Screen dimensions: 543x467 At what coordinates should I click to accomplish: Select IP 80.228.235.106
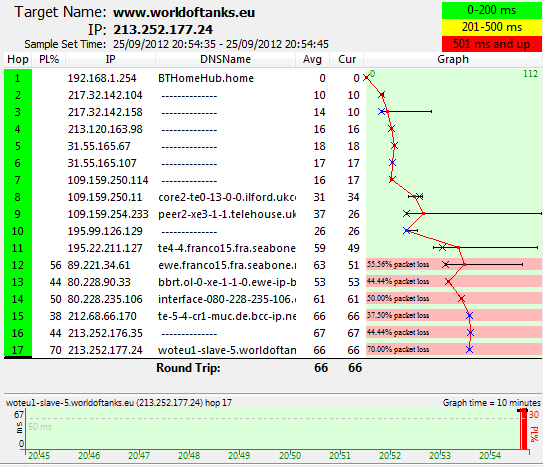[x=105, y=299]
